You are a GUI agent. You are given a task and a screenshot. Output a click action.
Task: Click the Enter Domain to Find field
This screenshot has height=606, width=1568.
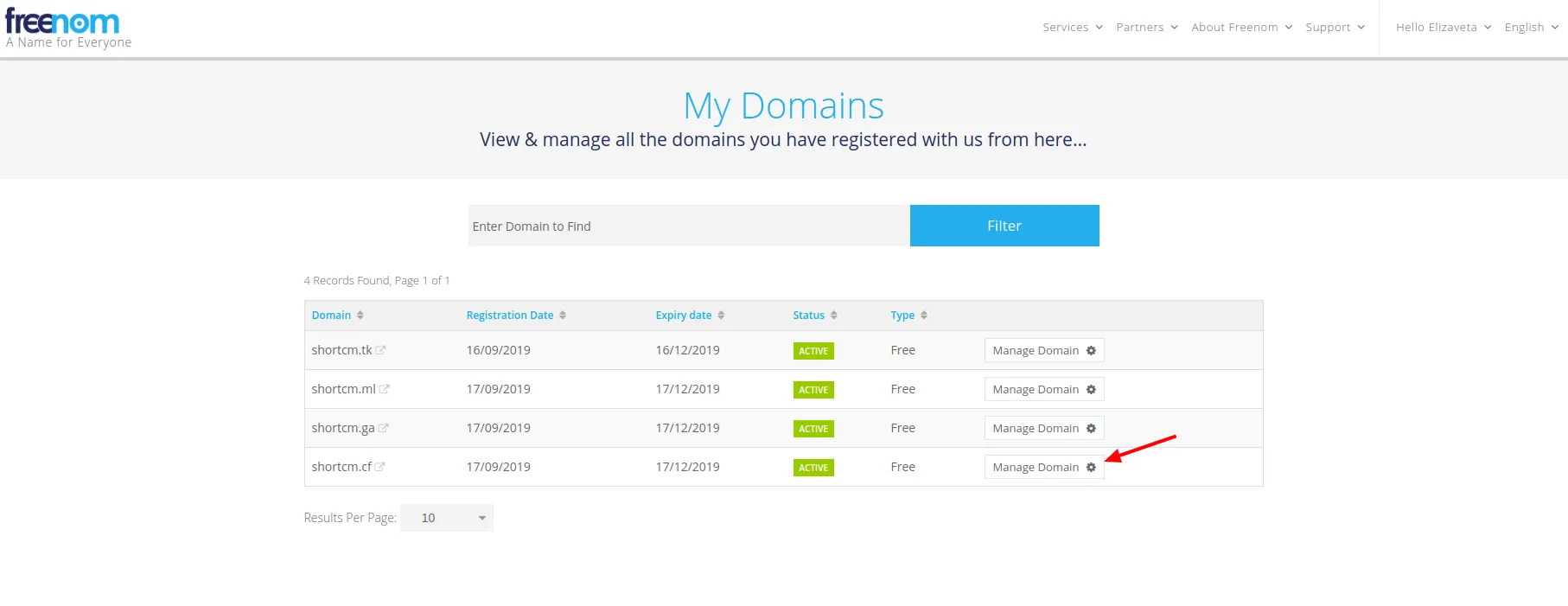(x=689, y=226)
